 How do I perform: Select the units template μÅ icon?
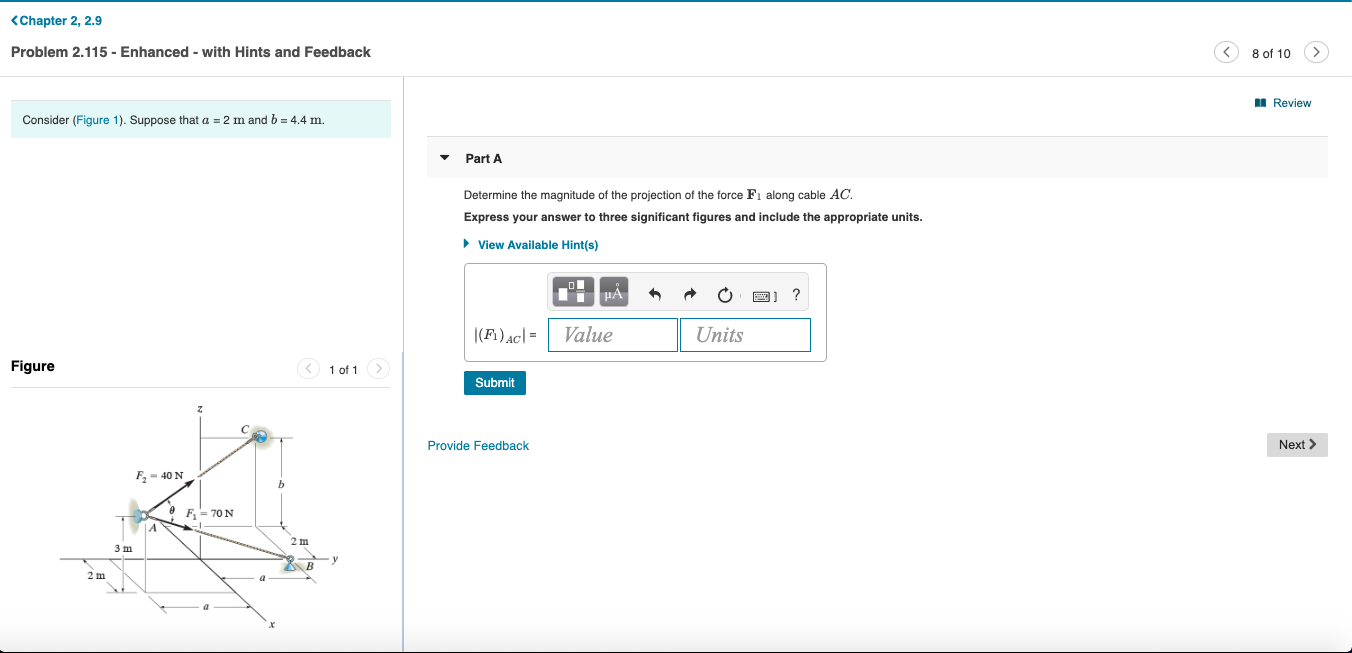point(613,291)
